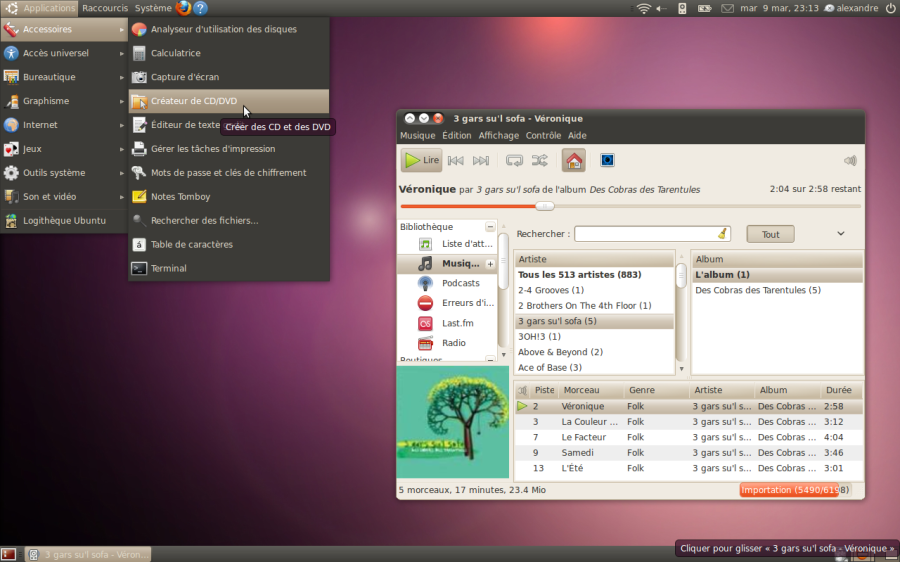
Task: Select the track Samedi
Action: (689, 452)
